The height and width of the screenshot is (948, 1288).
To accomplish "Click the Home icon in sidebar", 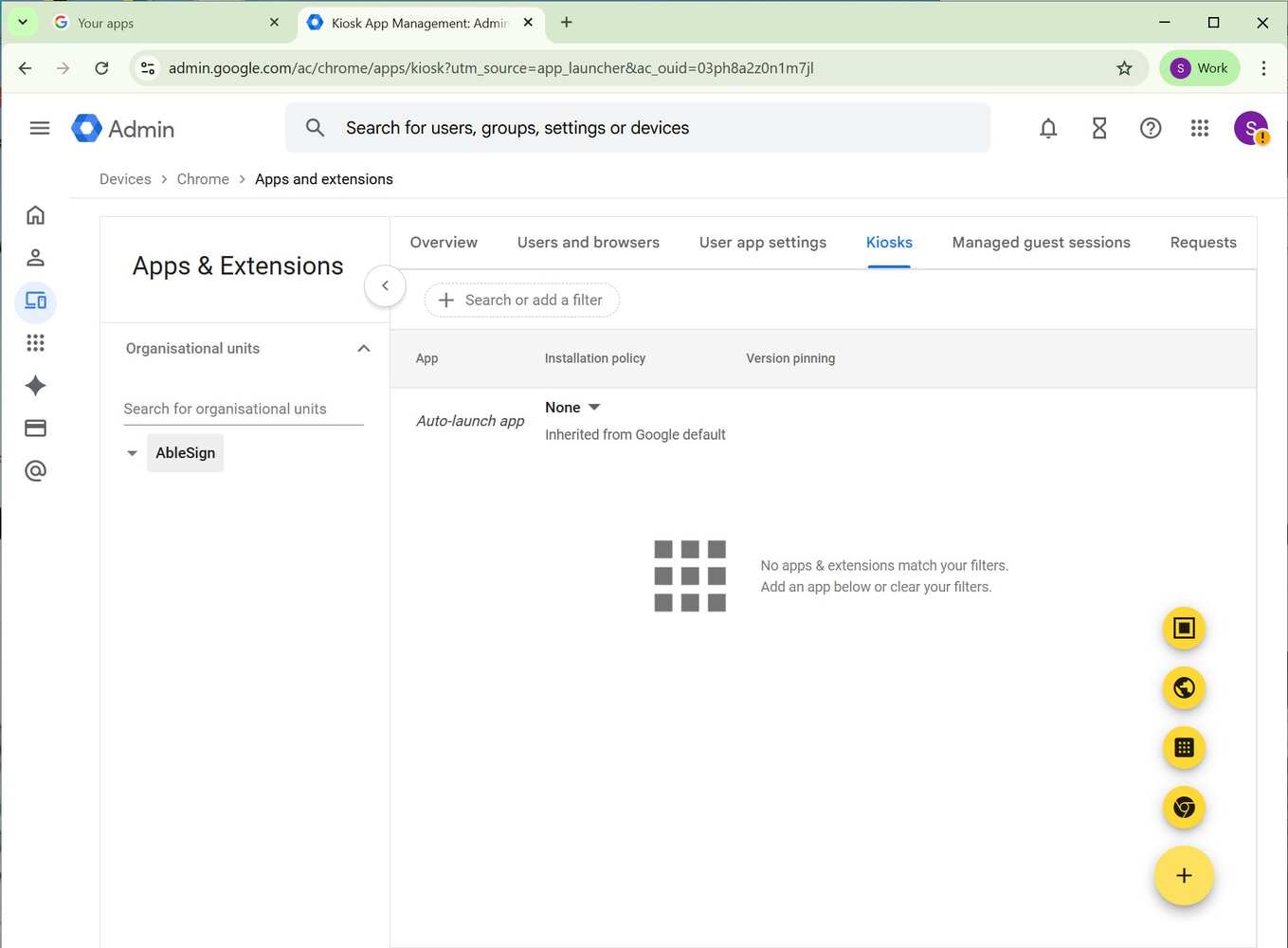I will pyautogui.click(x=36, y=215).
